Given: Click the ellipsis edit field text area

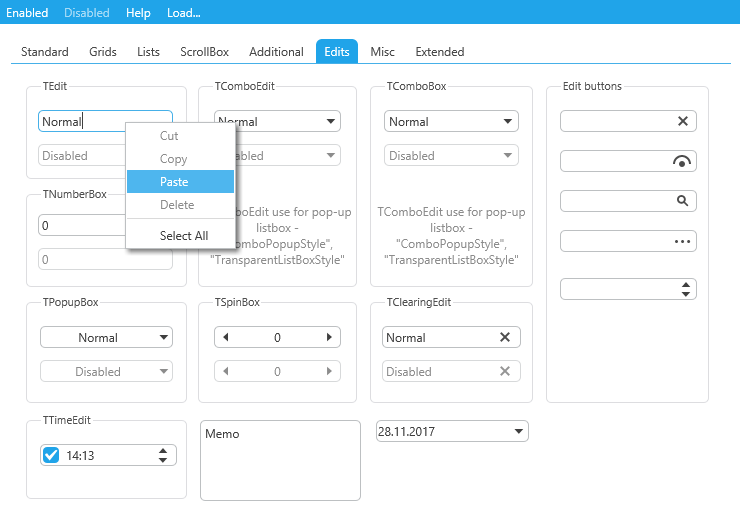Looking at the screenshot, I should tap(616, 242).
